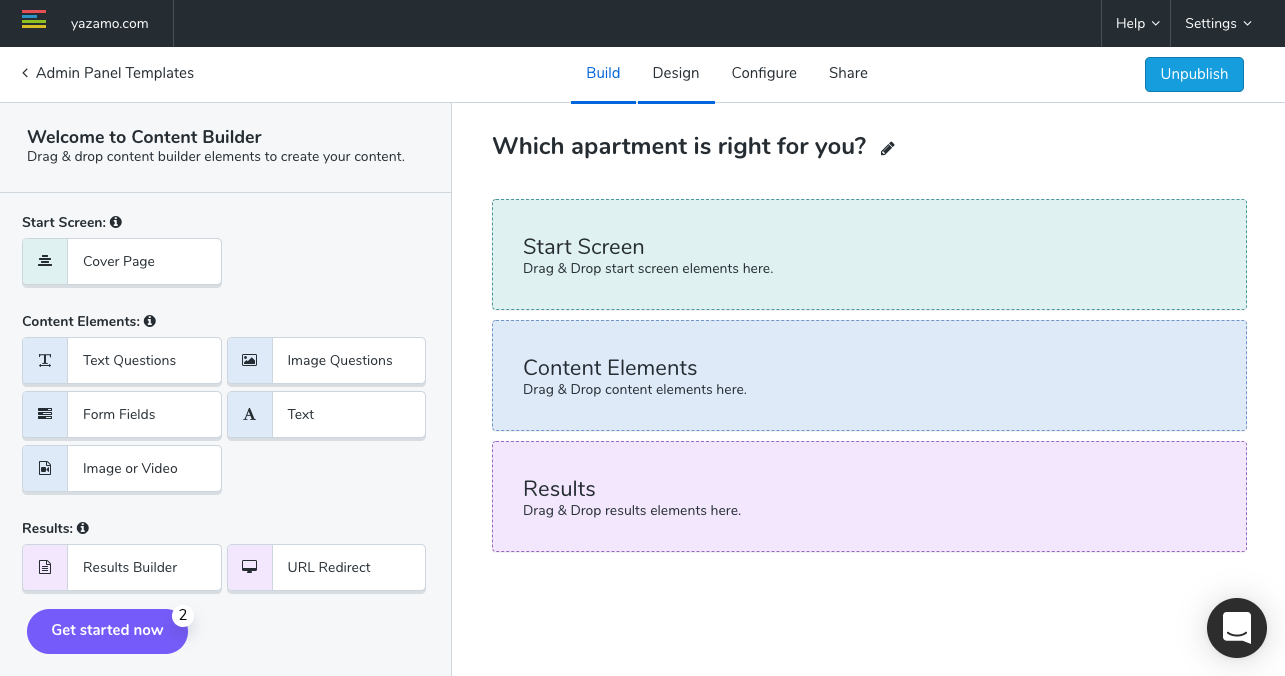Select the Text element label
1285x676 pixels.
coord(301,414)
